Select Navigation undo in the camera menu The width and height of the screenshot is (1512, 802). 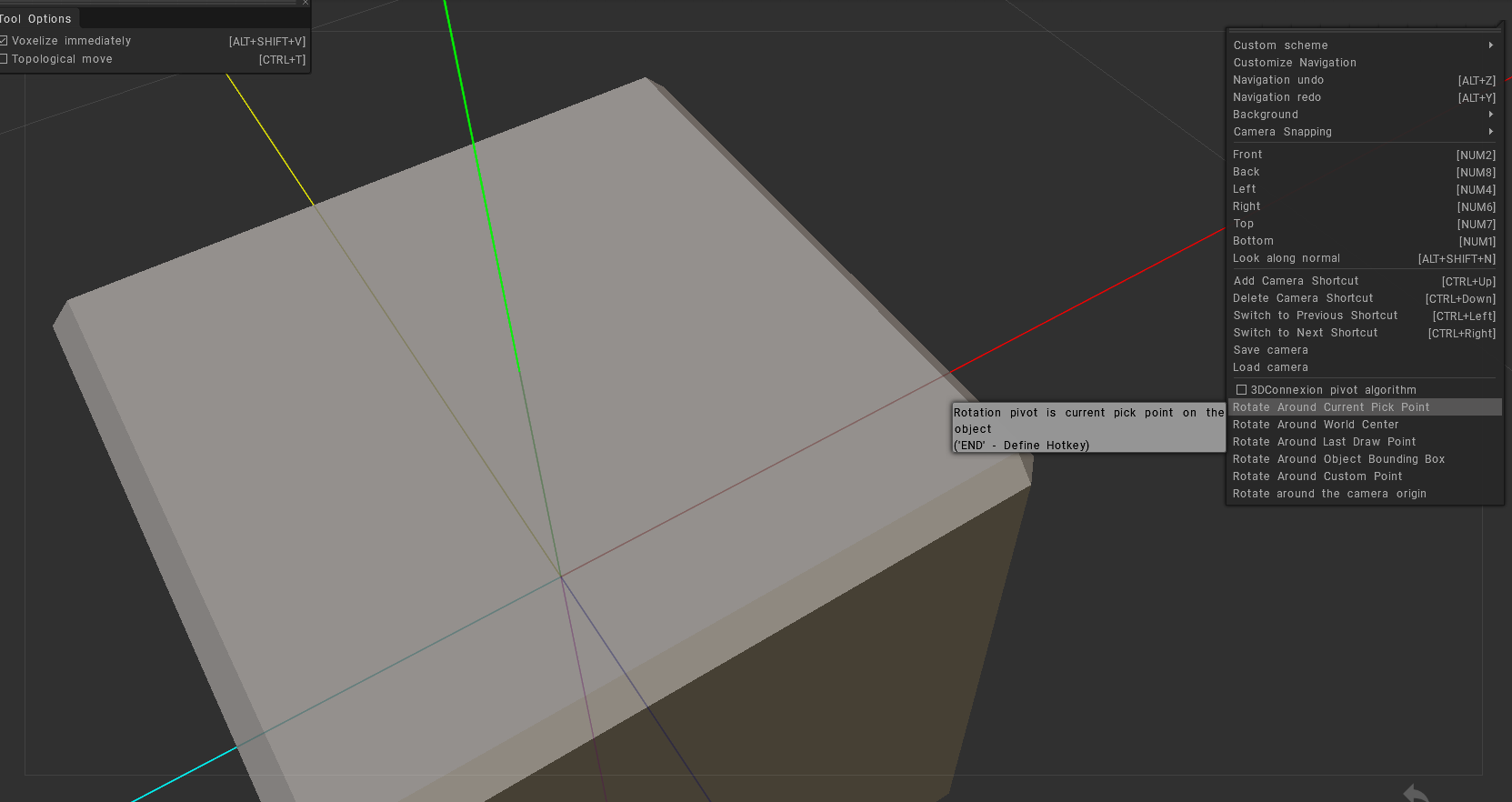point(1277,80)
